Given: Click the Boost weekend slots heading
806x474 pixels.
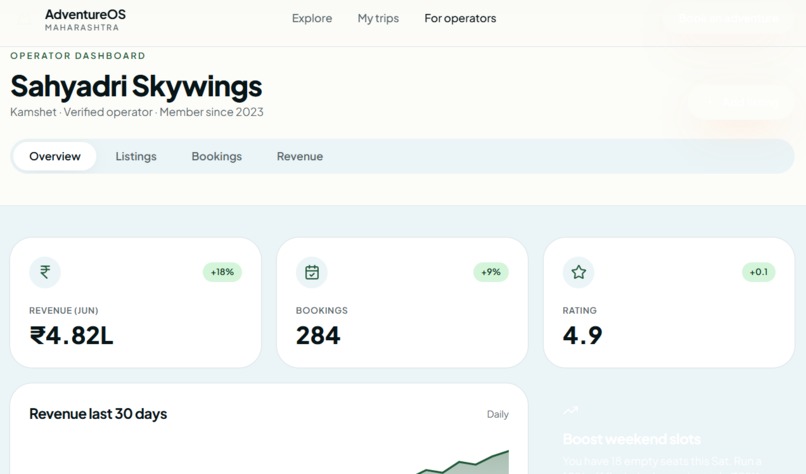Looking at the screenshot, I should pos(632,439).
